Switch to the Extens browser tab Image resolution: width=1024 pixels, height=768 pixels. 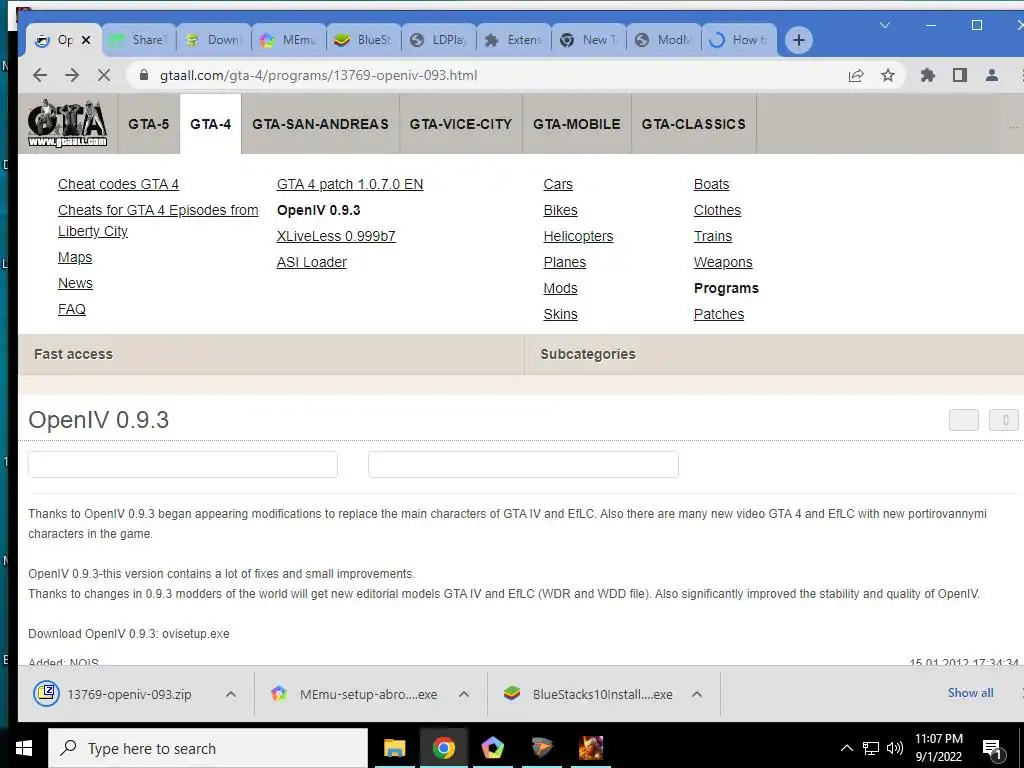point(515,40)
